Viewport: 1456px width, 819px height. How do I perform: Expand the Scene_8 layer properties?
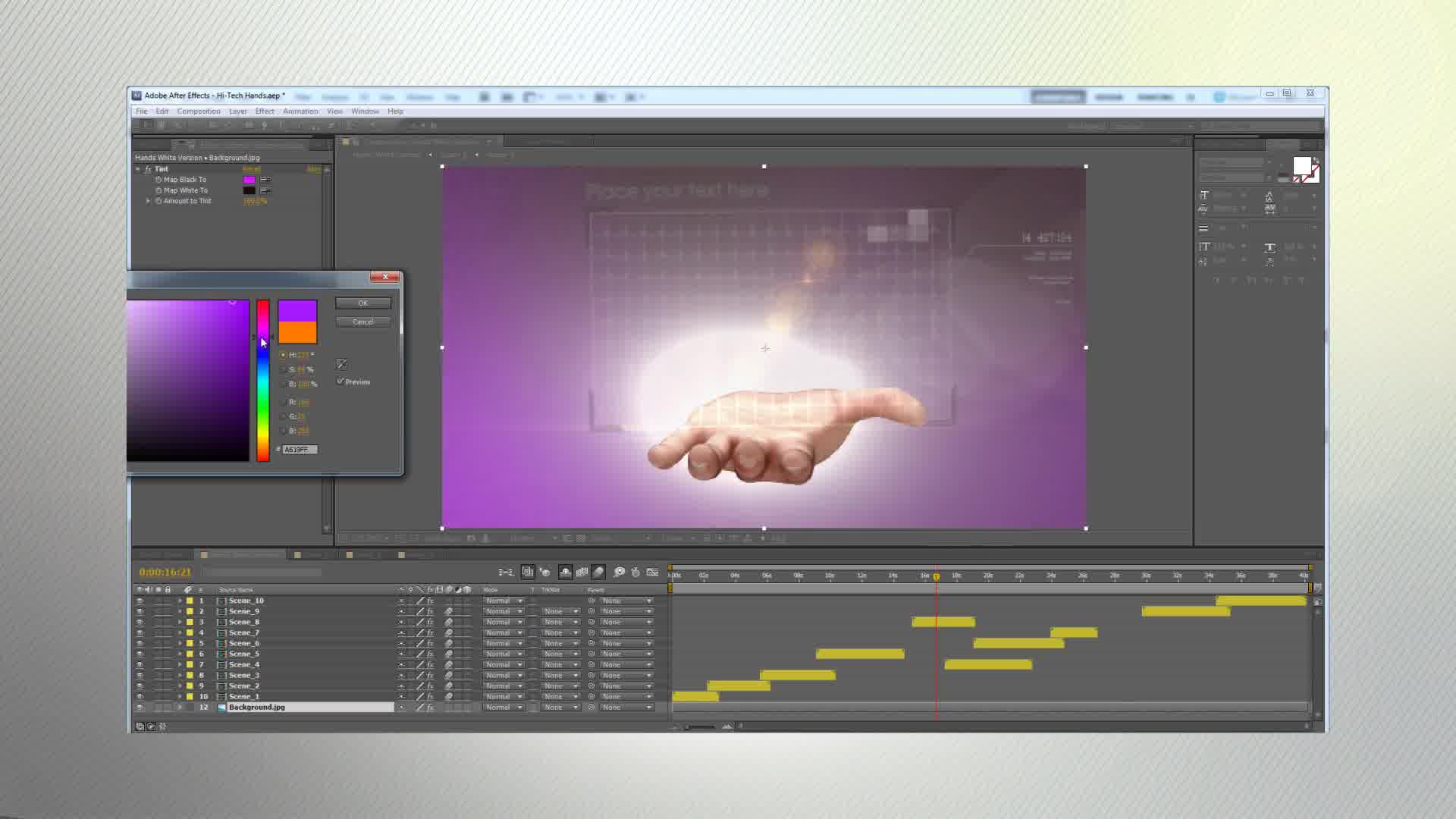coord(180,622)
